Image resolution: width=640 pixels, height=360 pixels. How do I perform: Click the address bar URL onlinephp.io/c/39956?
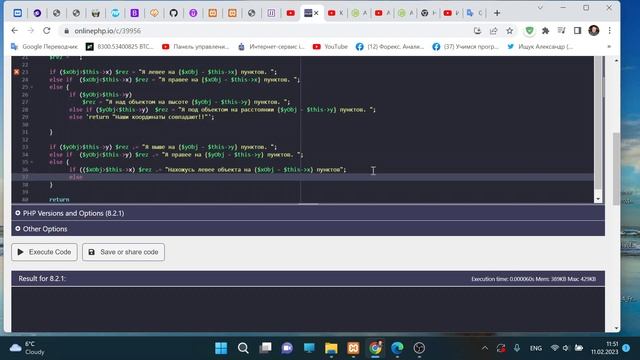coord(107,31)
